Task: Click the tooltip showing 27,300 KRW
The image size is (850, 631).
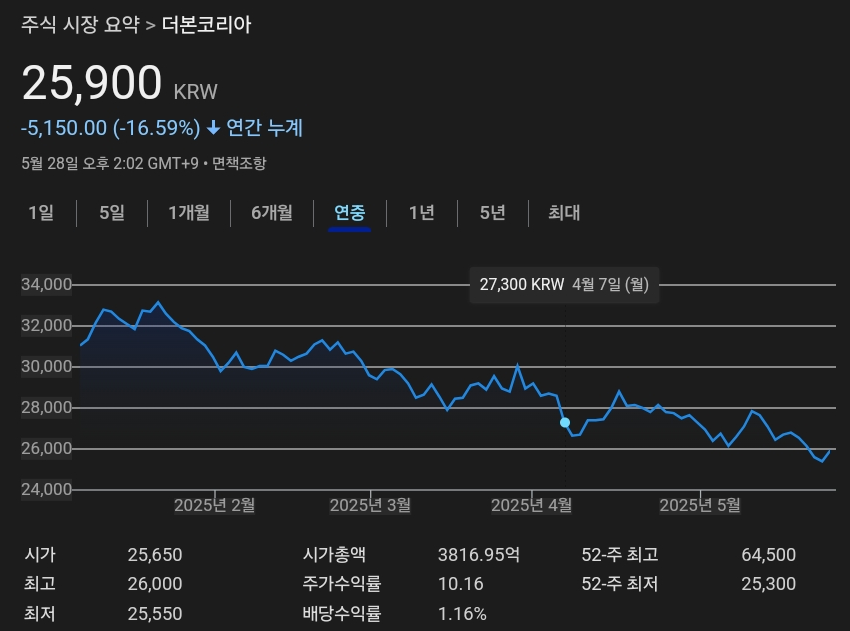Action: (564, 284)
